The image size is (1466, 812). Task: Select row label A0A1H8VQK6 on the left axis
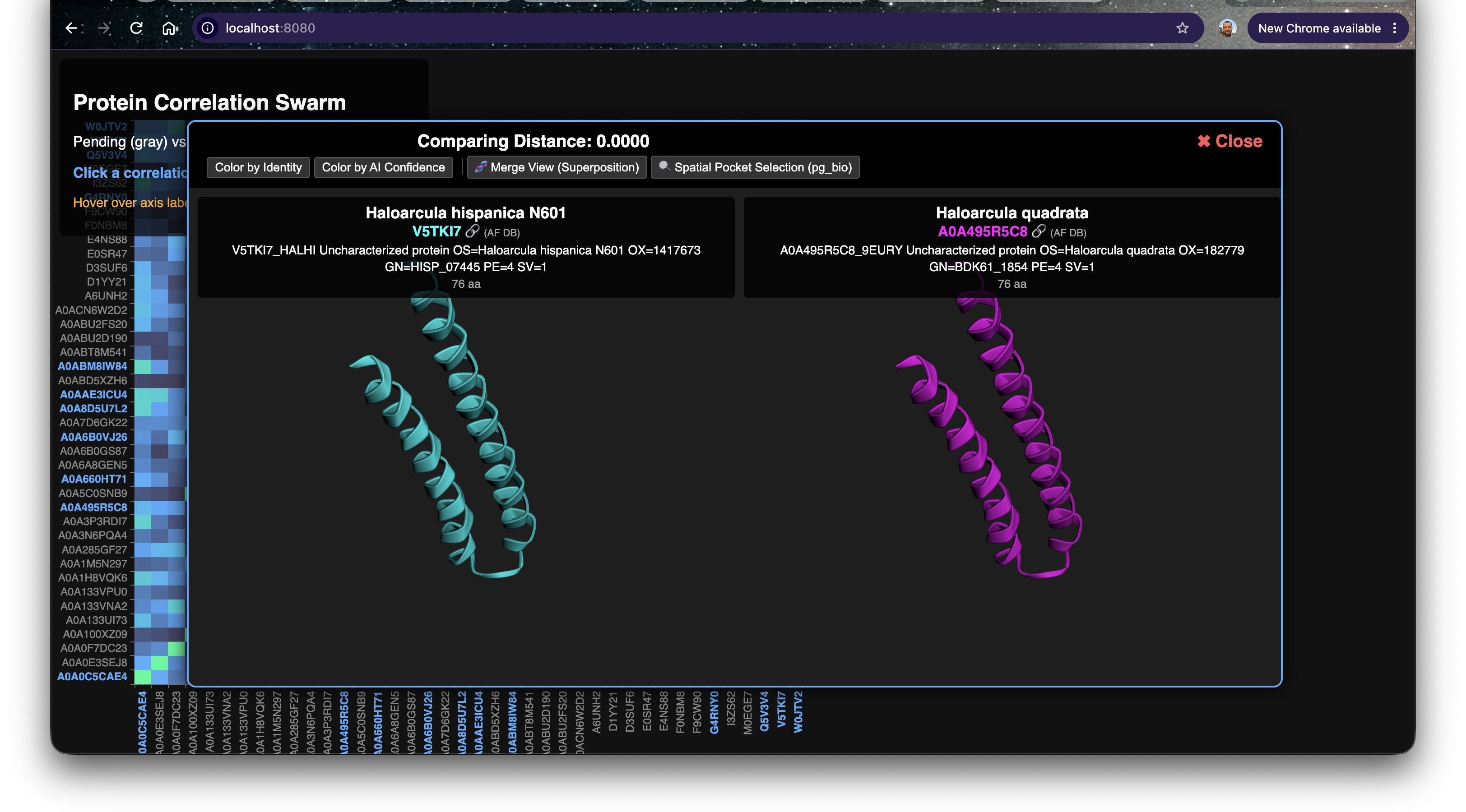click(93, 578)
